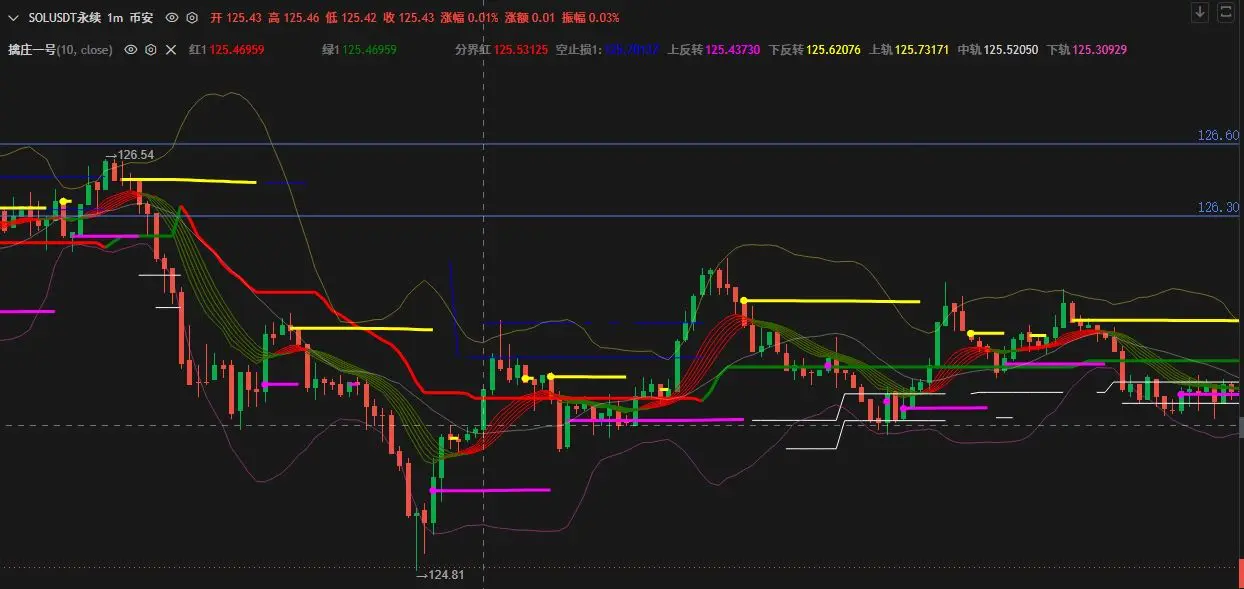The width and height of the screenshot is (1244, 589).
Task: Toggle visibility eye for SOLUSDT永续 series
Action: [x=171, y=18]
